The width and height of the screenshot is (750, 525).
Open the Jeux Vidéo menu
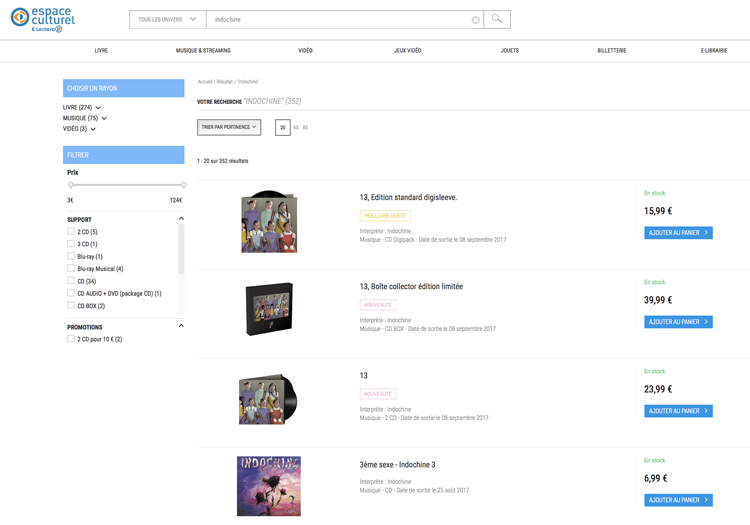click(408, 51)
